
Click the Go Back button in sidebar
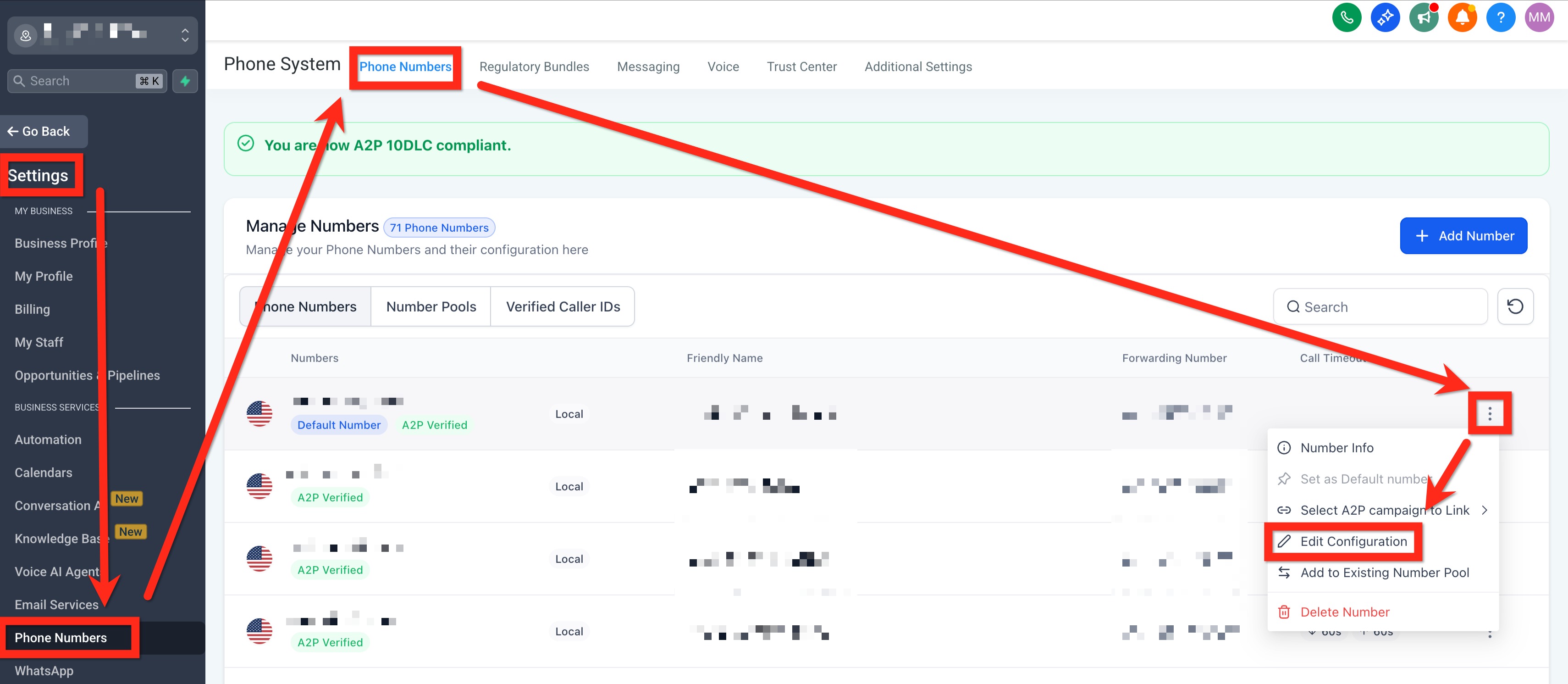coord(44,132)
